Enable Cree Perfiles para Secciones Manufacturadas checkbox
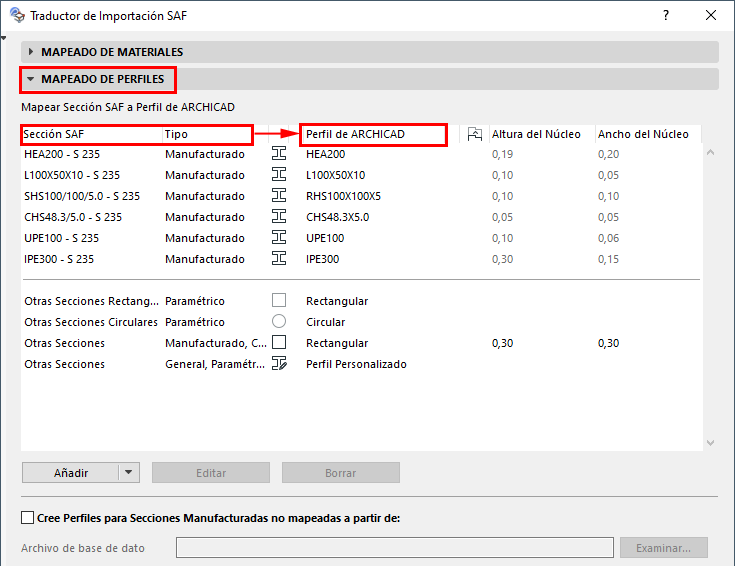This screenshot has height=566, width=735. click(28, 518)
